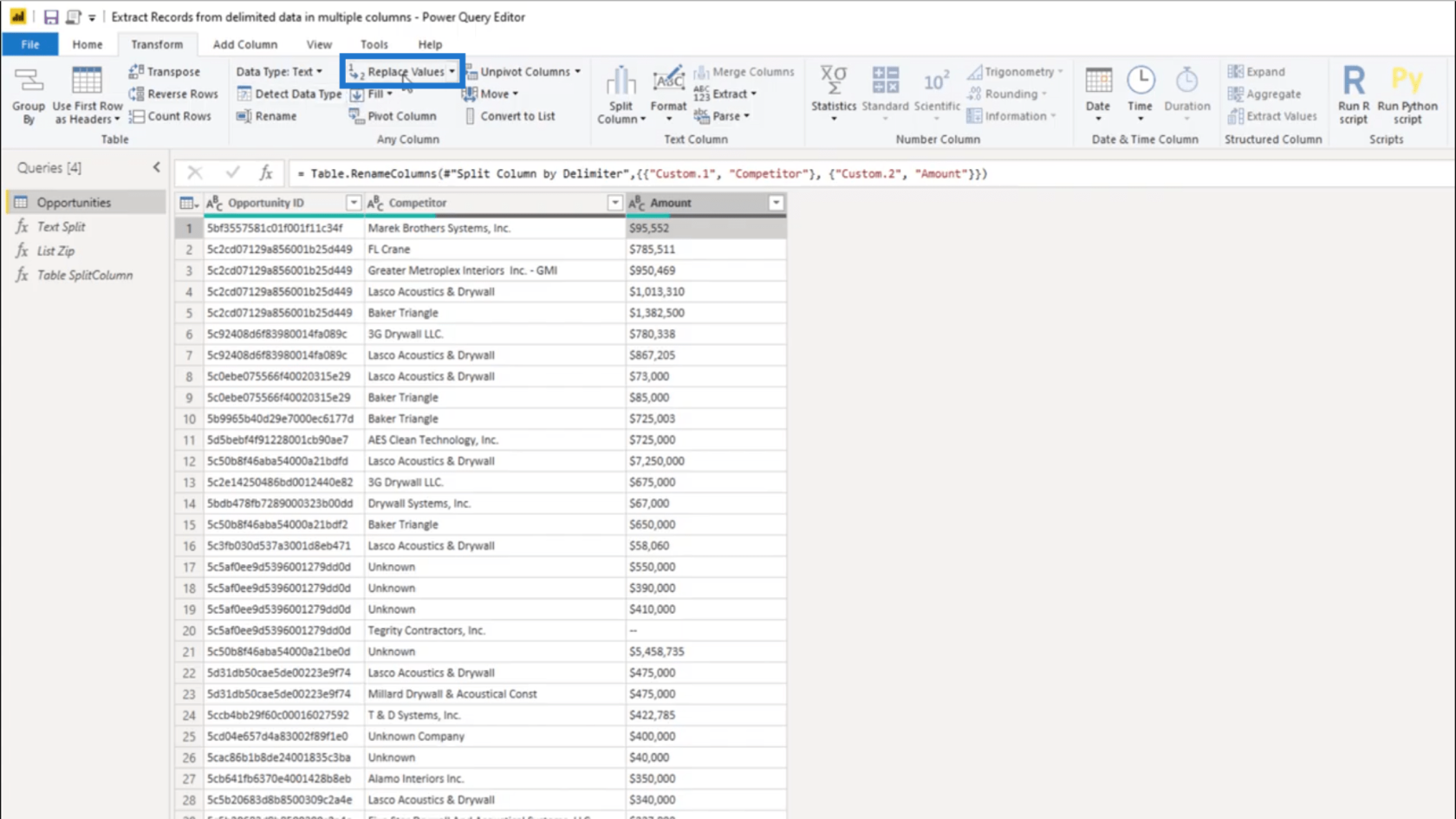The image size is (1456, 819).
Task: Click the Statistics icon
Action: [833, 81]
